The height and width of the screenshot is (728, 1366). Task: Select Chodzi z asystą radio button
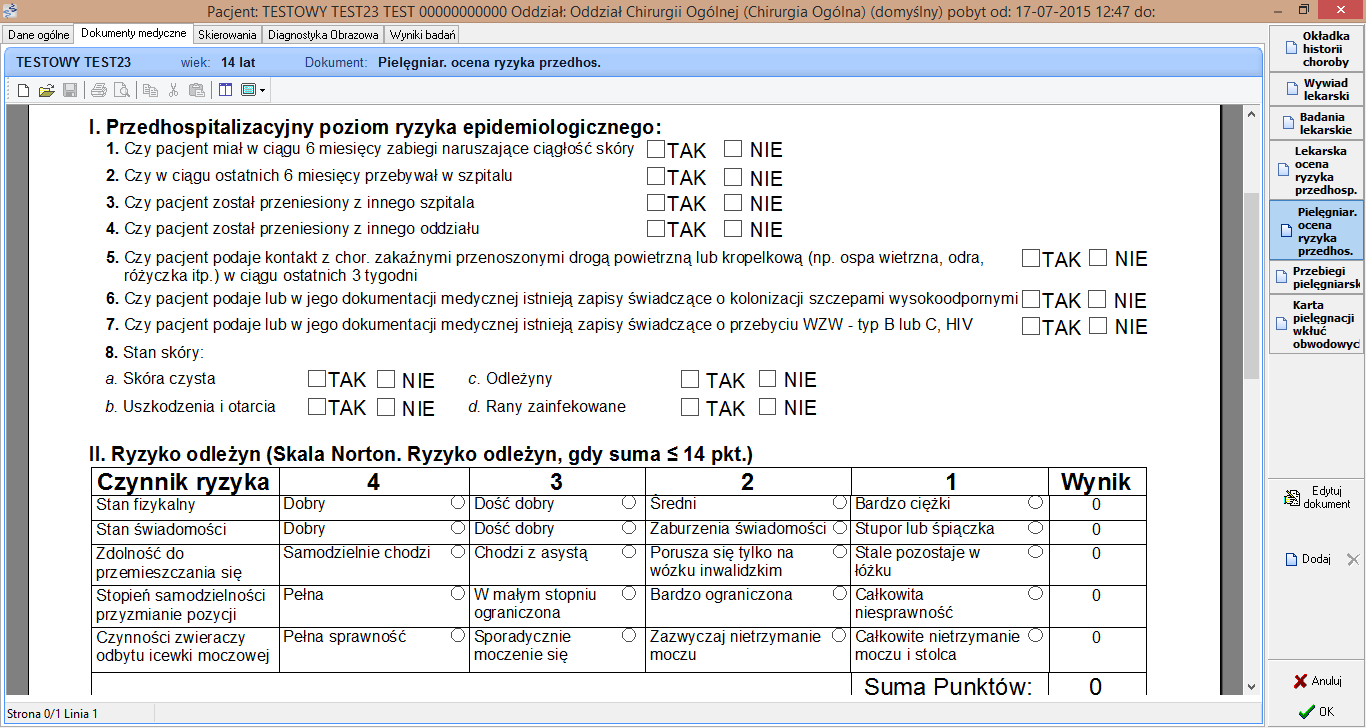629,551
